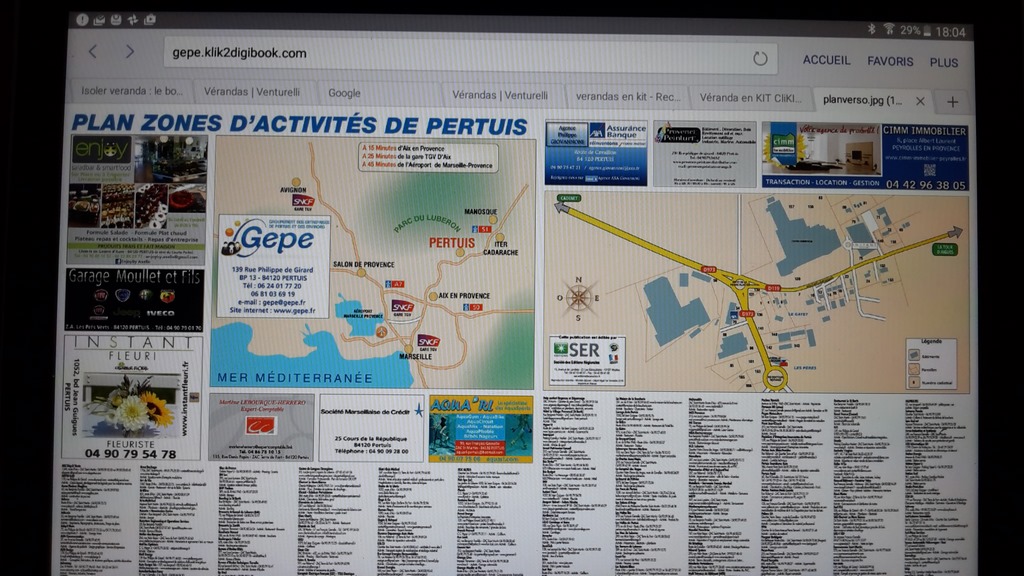Switch to the Véranda en KIT CliKI tab
Image resolution: width=1024 pixels, height=576 pixels.
750,98
